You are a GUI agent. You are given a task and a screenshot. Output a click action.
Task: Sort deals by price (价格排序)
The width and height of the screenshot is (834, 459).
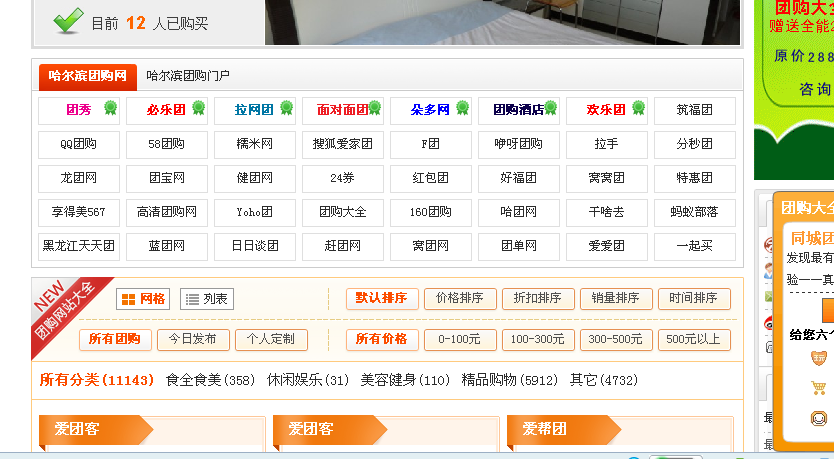(x=460, y=298)
